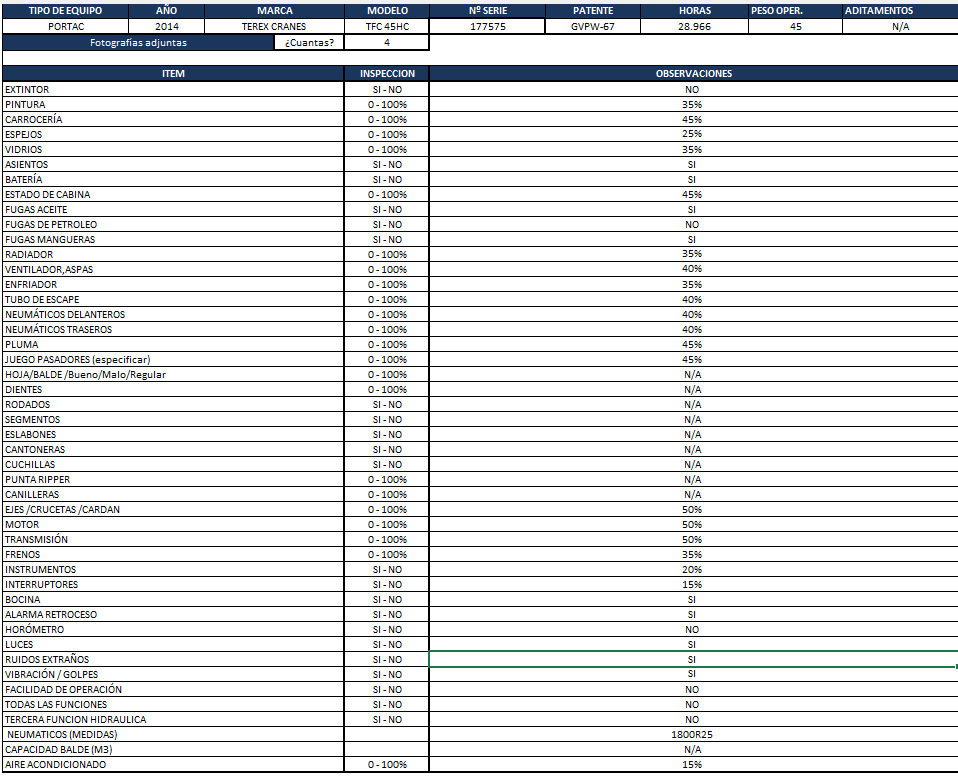The height and width of the screenshot is (784, 958).
Task: Select the ¿Cuantas? label cell
Action: (x=309, y=42)
